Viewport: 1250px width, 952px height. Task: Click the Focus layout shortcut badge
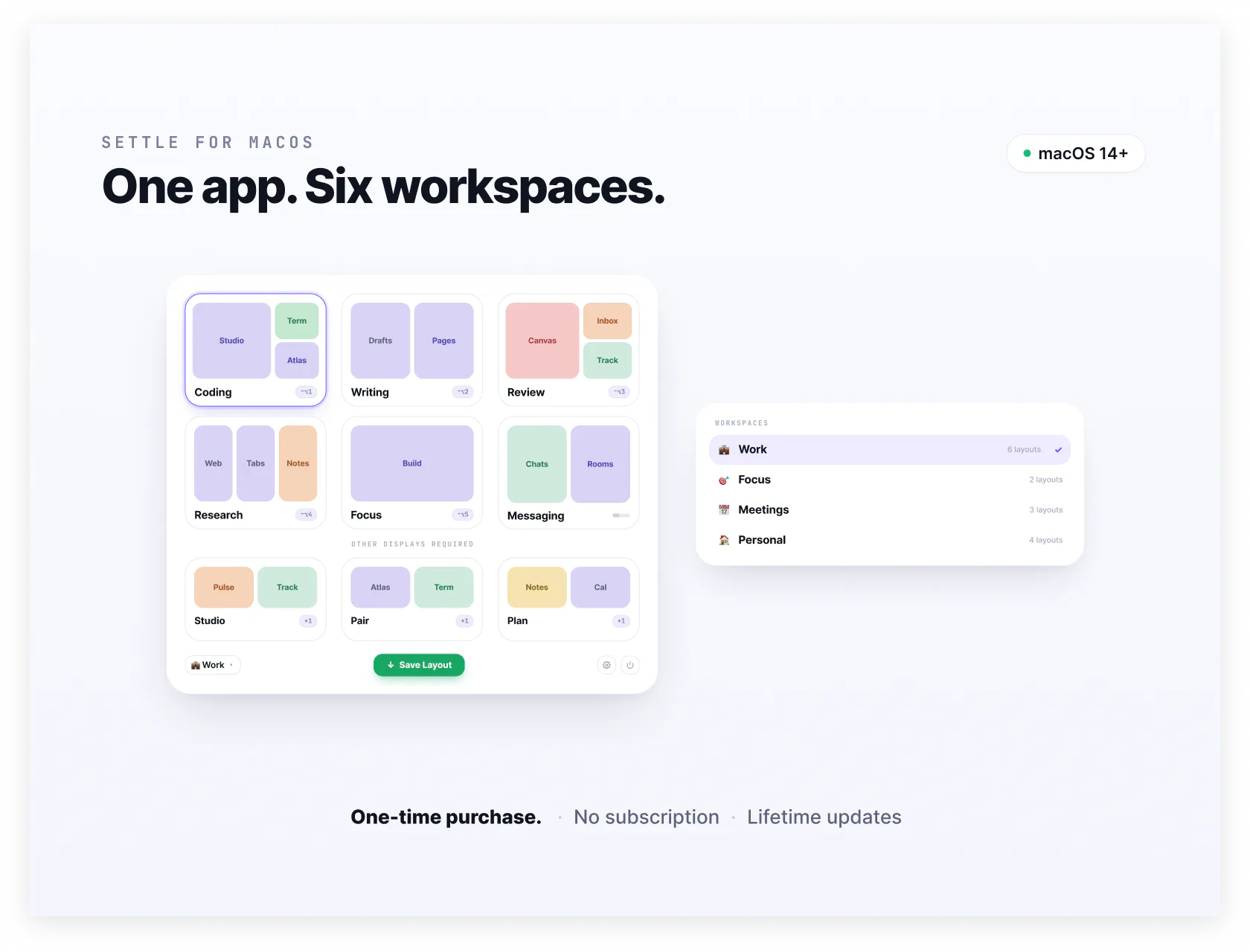[x=463, y=515]
